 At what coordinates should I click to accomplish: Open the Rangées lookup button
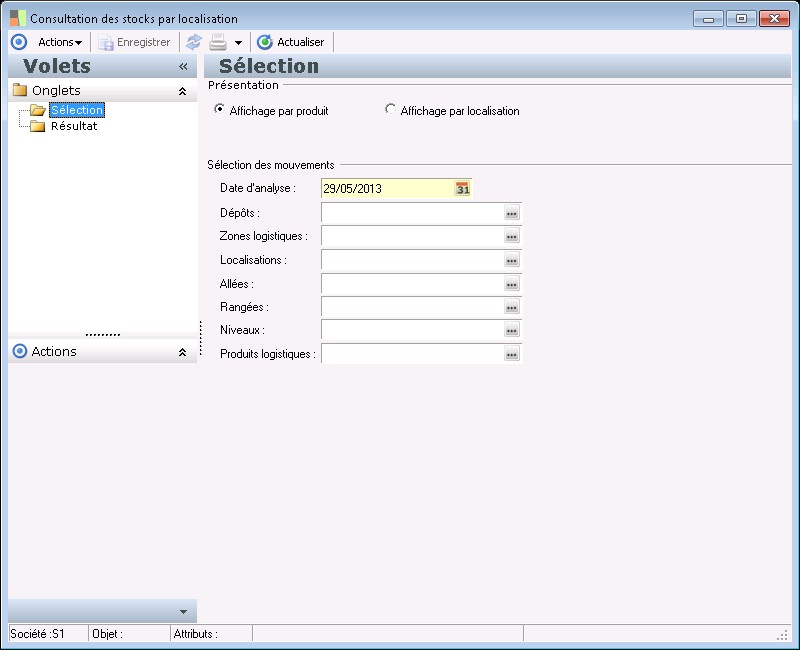(x=512, y=307)
